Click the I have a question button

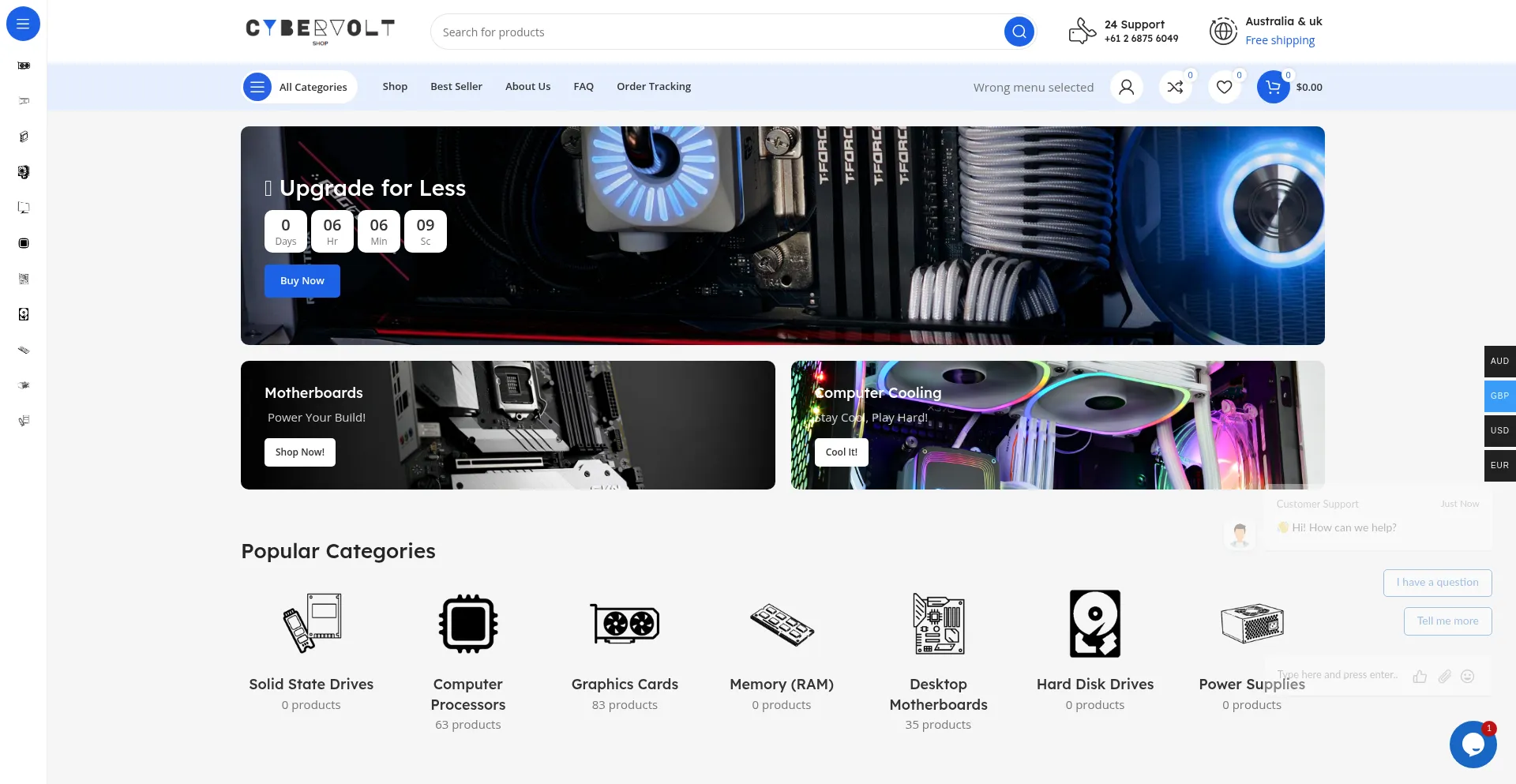click(x=1437, y=583)
